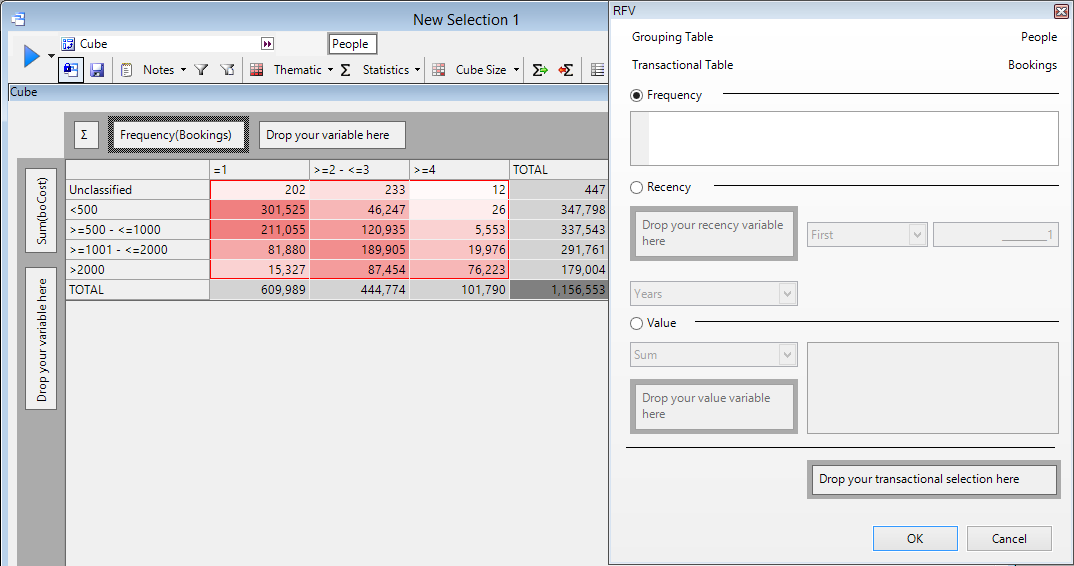Select the Frequency radio button

(636, 95)
